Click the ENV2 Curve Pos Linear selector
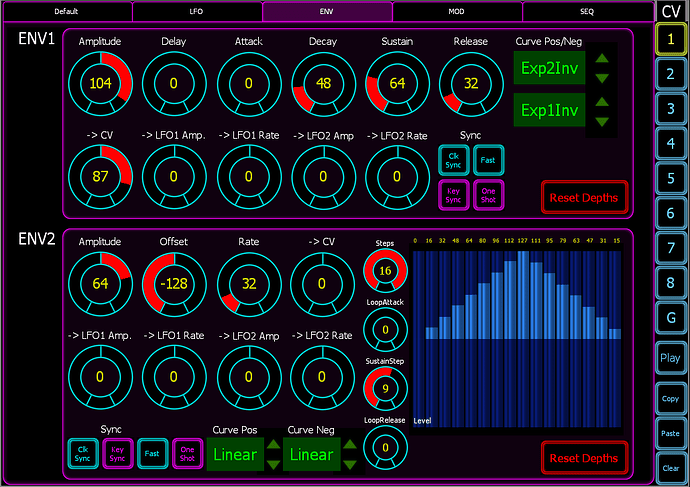The image size is (690, 487). 235,454
